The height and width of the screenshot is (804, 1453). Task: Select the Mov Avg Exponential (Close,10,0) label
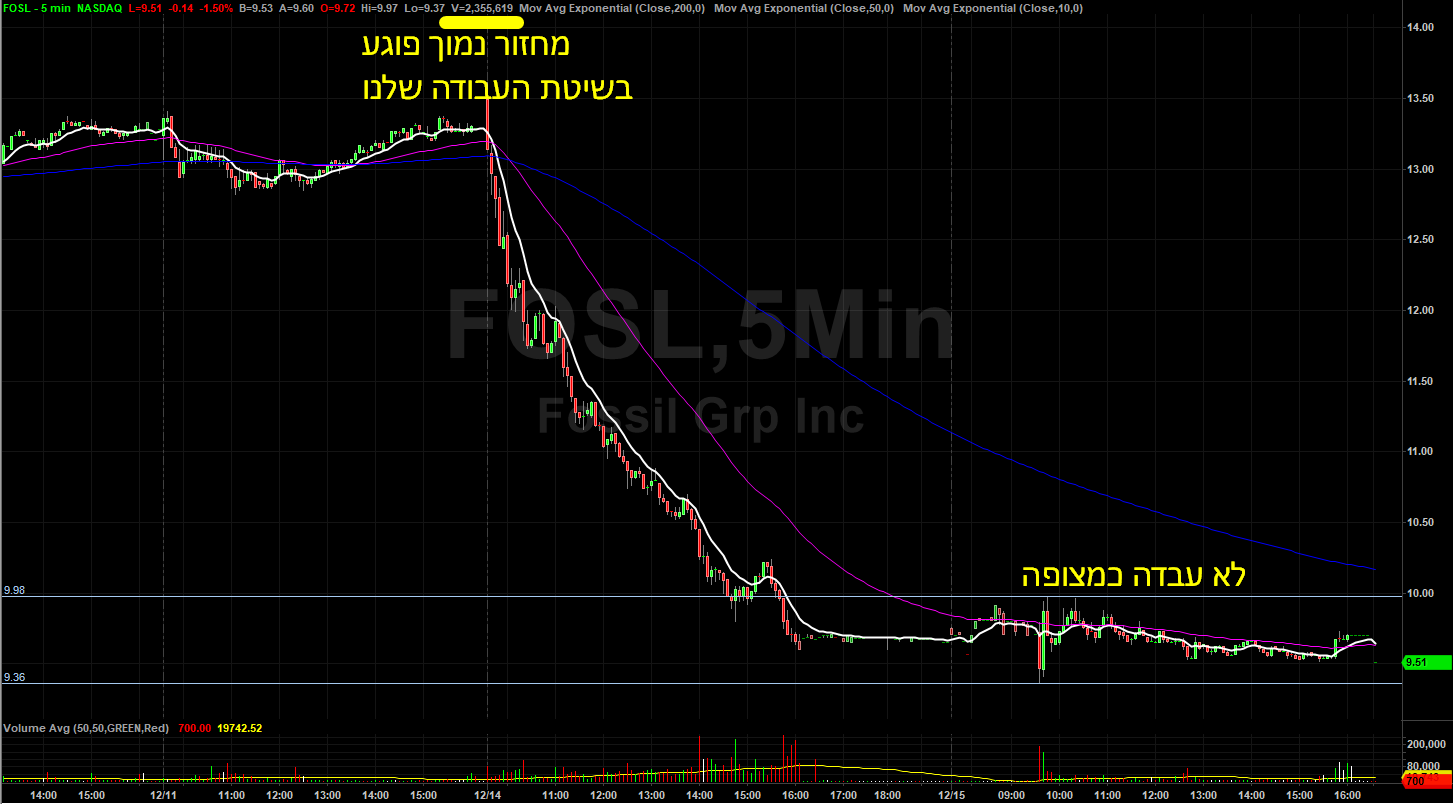(x=992, y=8)
